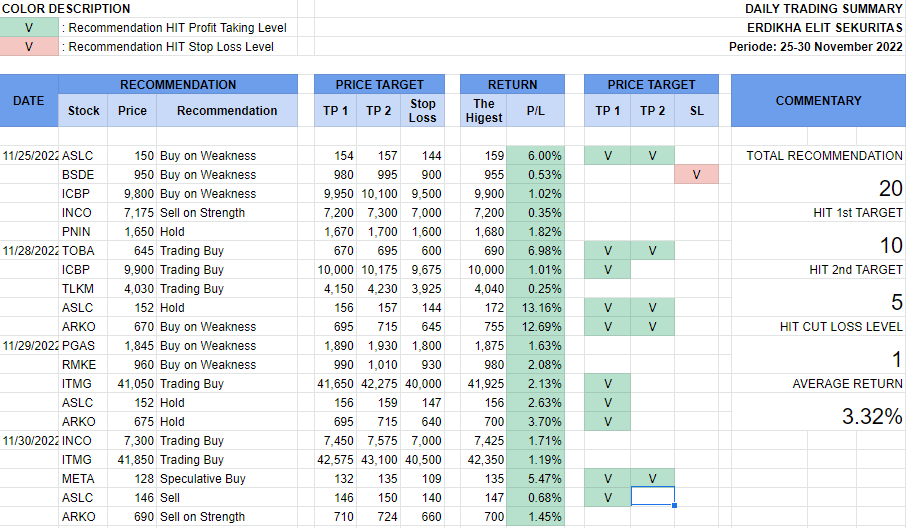Click the COMMENTARY header cell

point(818,101)
